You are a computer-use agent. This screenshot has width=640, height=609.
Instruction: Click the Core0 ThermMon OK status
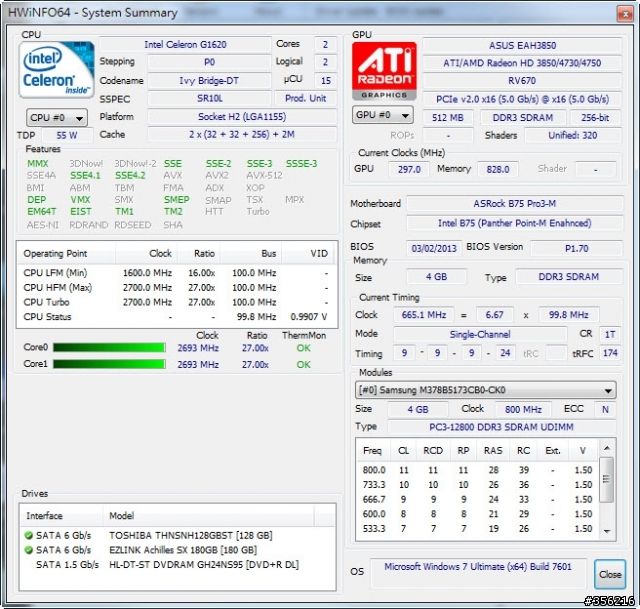point(303,348)
